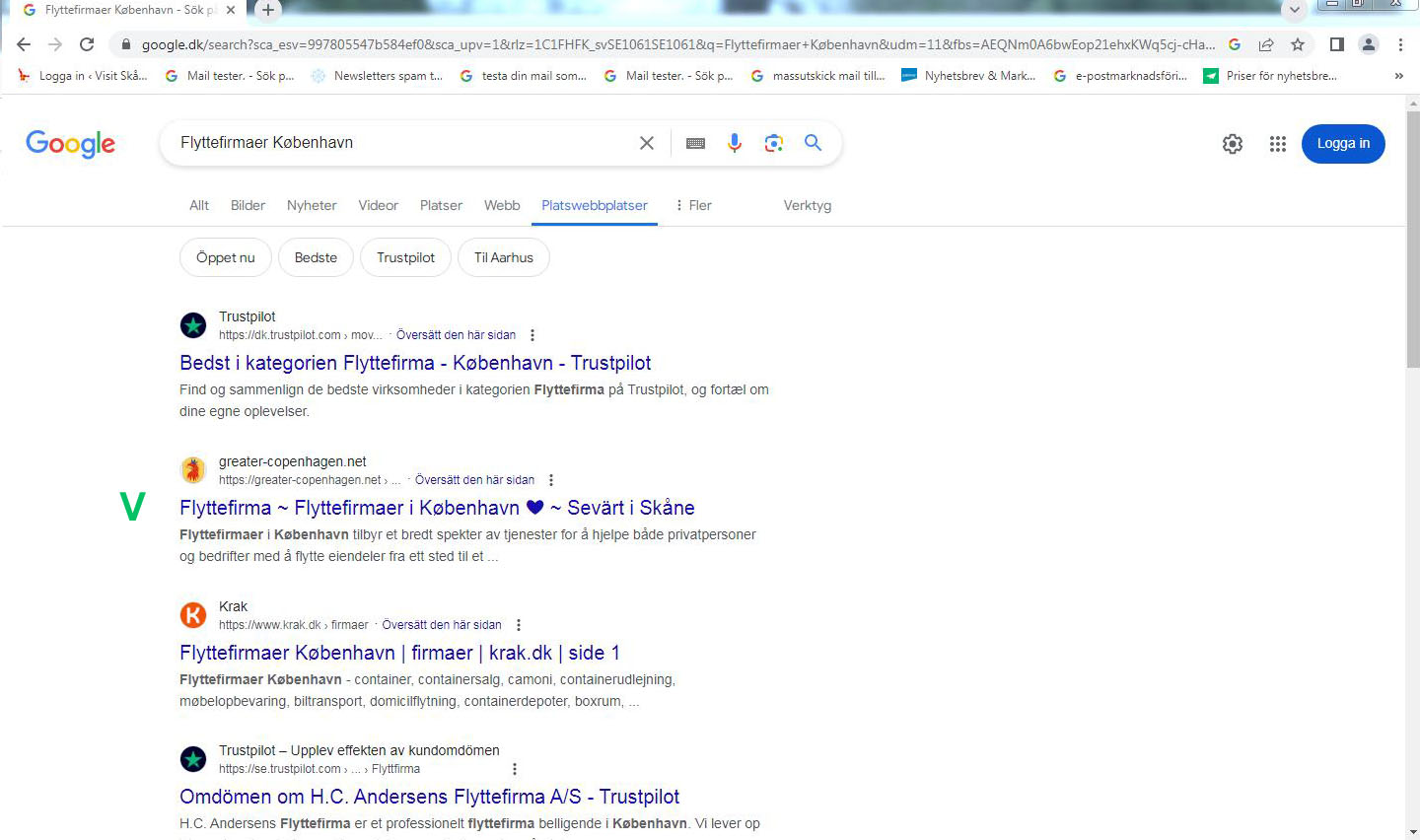1420x840 pixels.
Task: Click Trustpilot star favicon of first result
Action: click(x=193, y=325)
